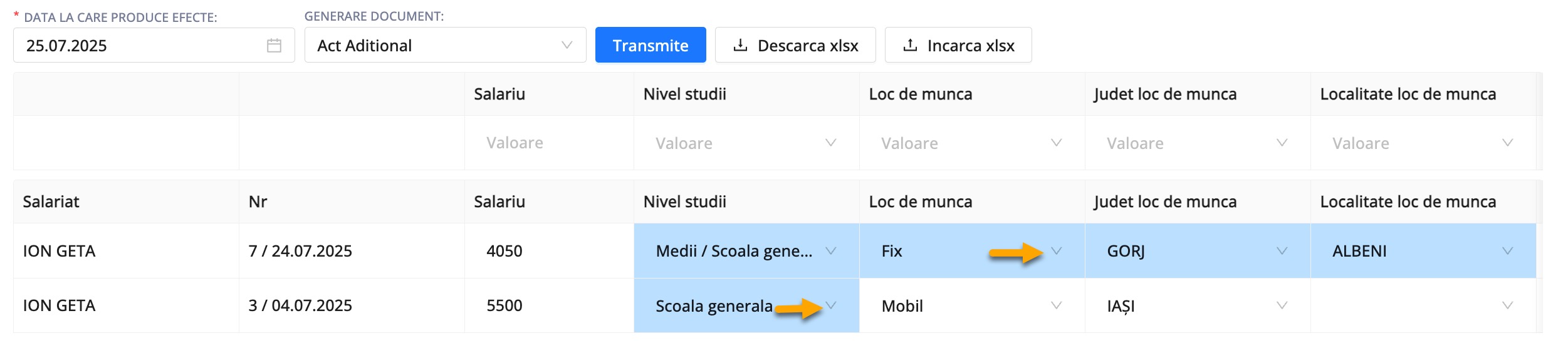Open the GORJ judet dropdown

1198,251
